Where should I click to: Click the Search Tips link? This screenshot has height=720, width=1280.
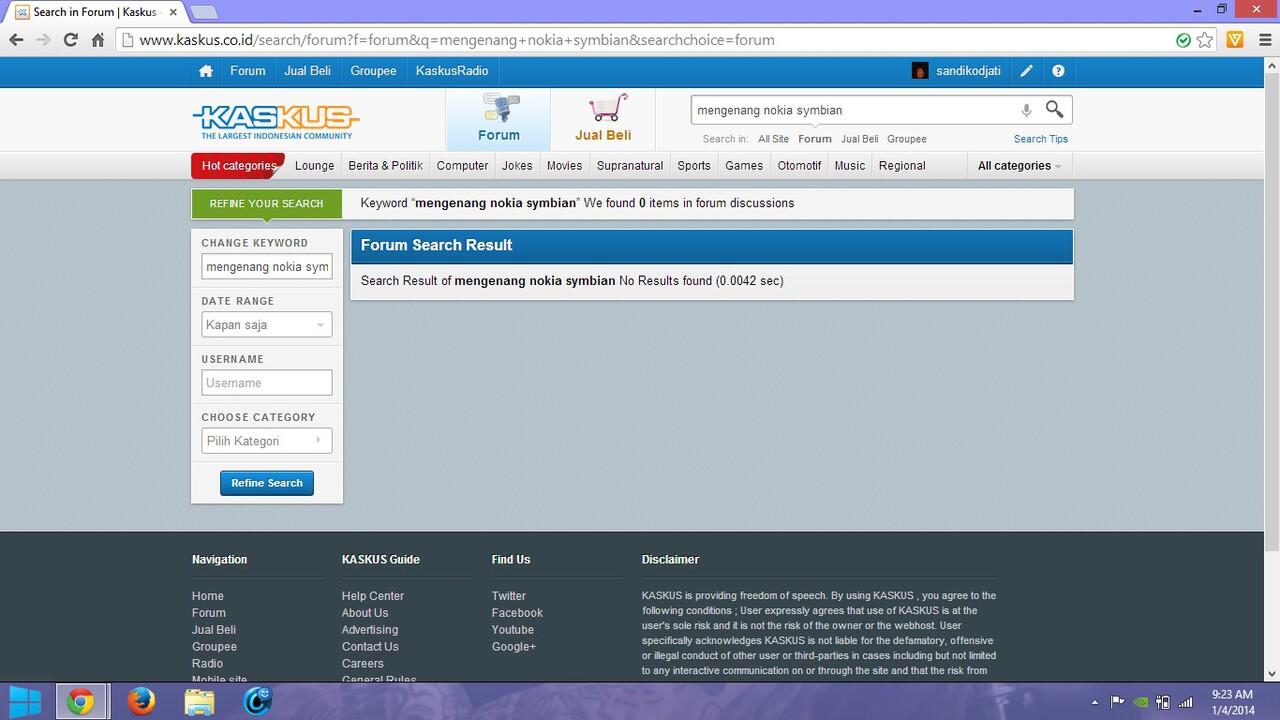click(1041, 139)
